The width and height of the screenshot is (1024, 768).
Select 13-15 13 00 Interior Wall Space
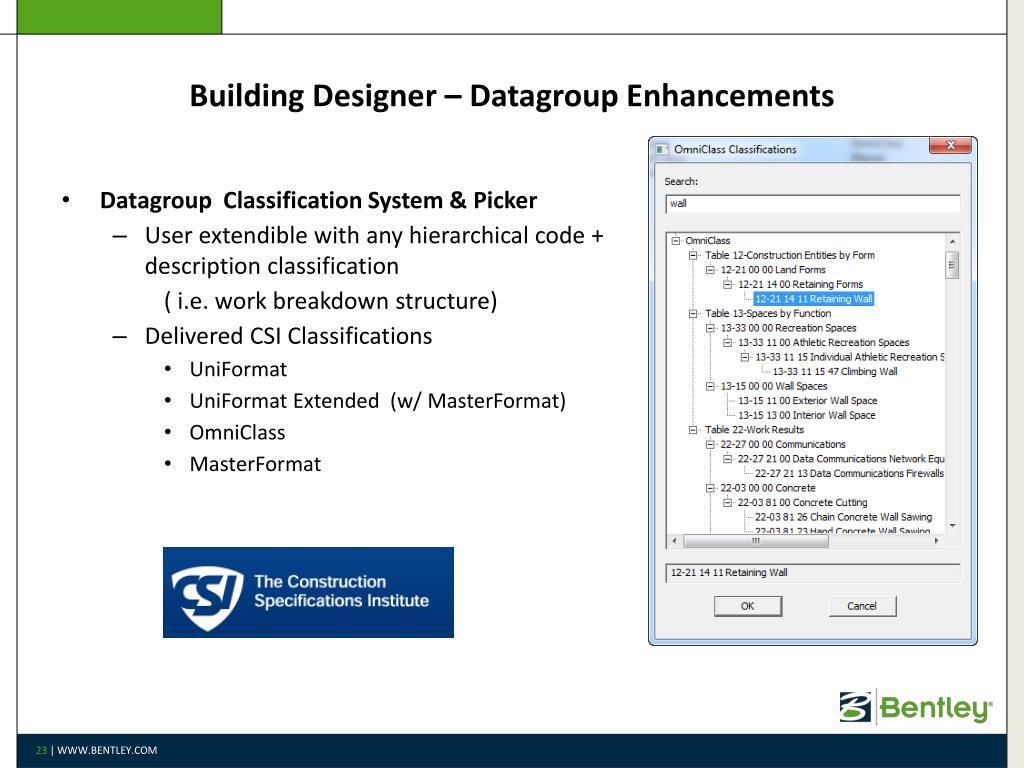point(807,415)
